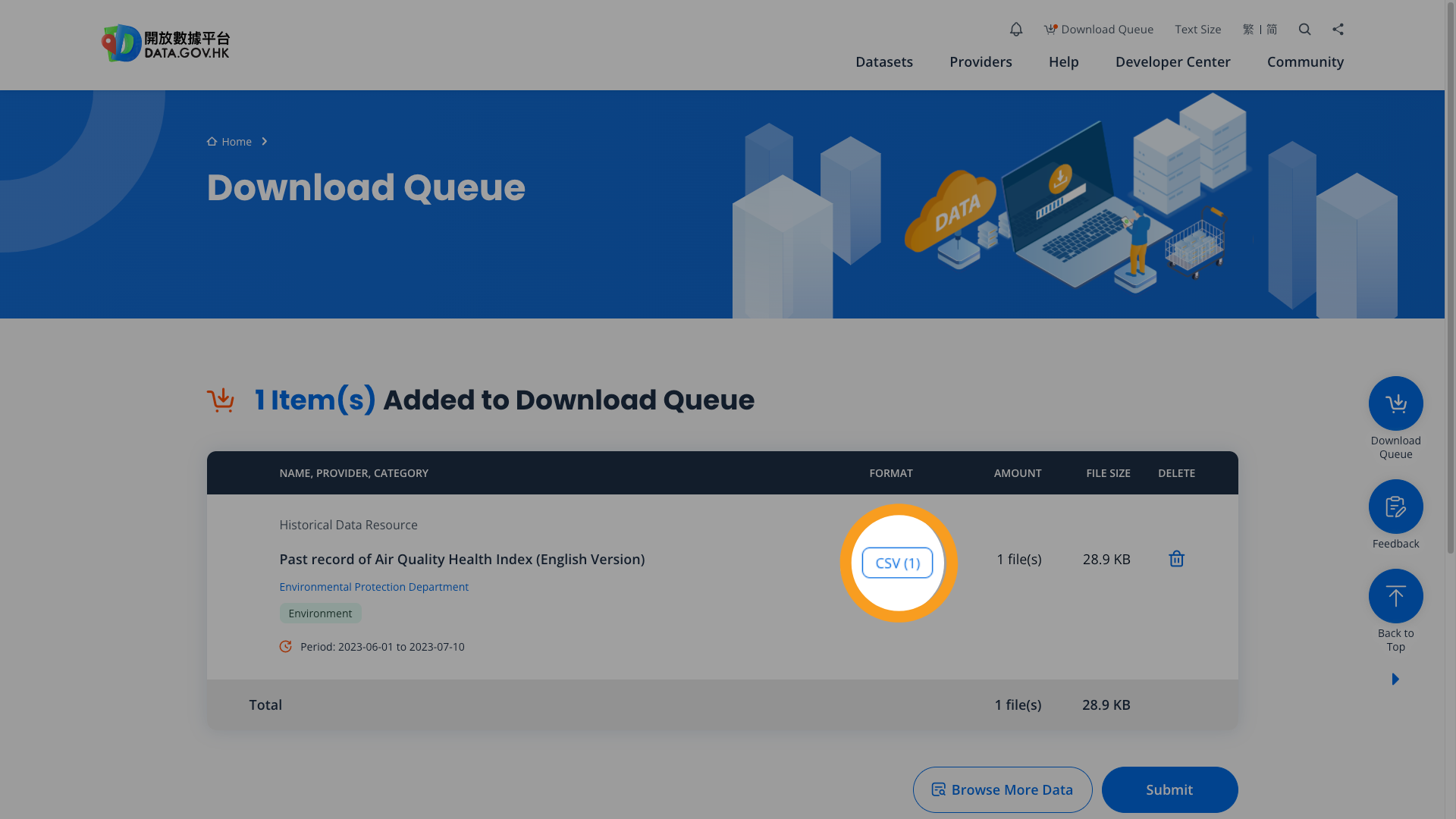Viewport: 1456px width, 819px height.
Task: Open the Feedback panel icon
Action: coord(1395,506)
